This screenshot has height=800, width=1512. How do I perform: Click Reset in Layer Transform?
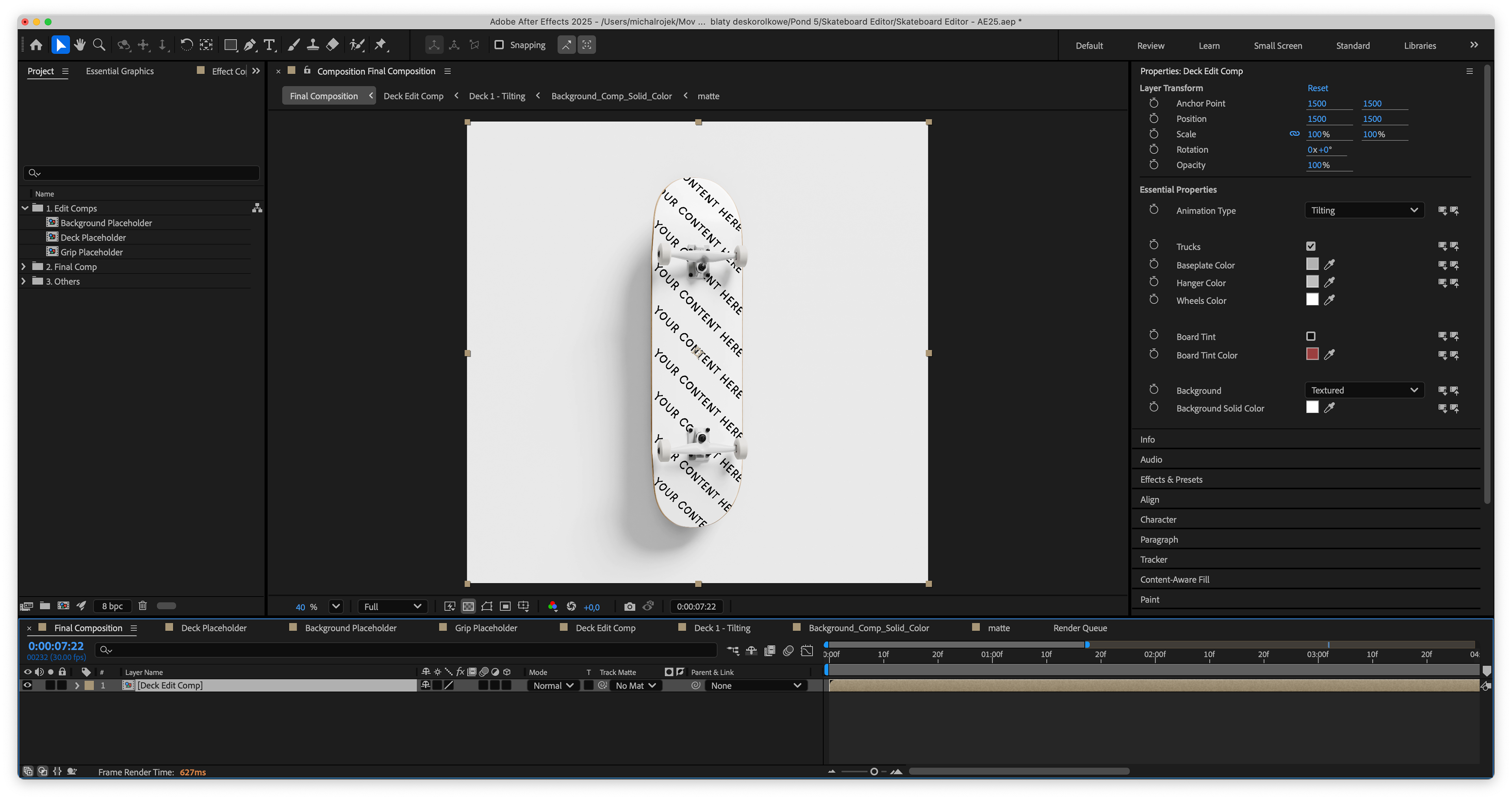point(1317,88)
